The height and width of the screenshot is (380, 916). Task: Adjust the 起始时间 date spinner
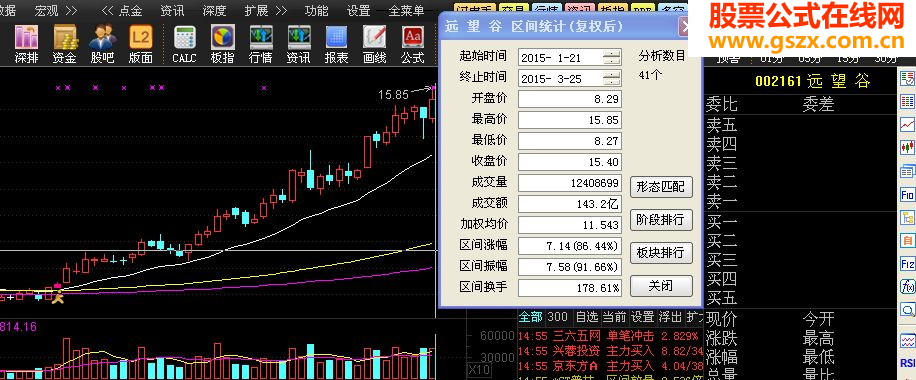pyautogui.click(x=612, y=57)
